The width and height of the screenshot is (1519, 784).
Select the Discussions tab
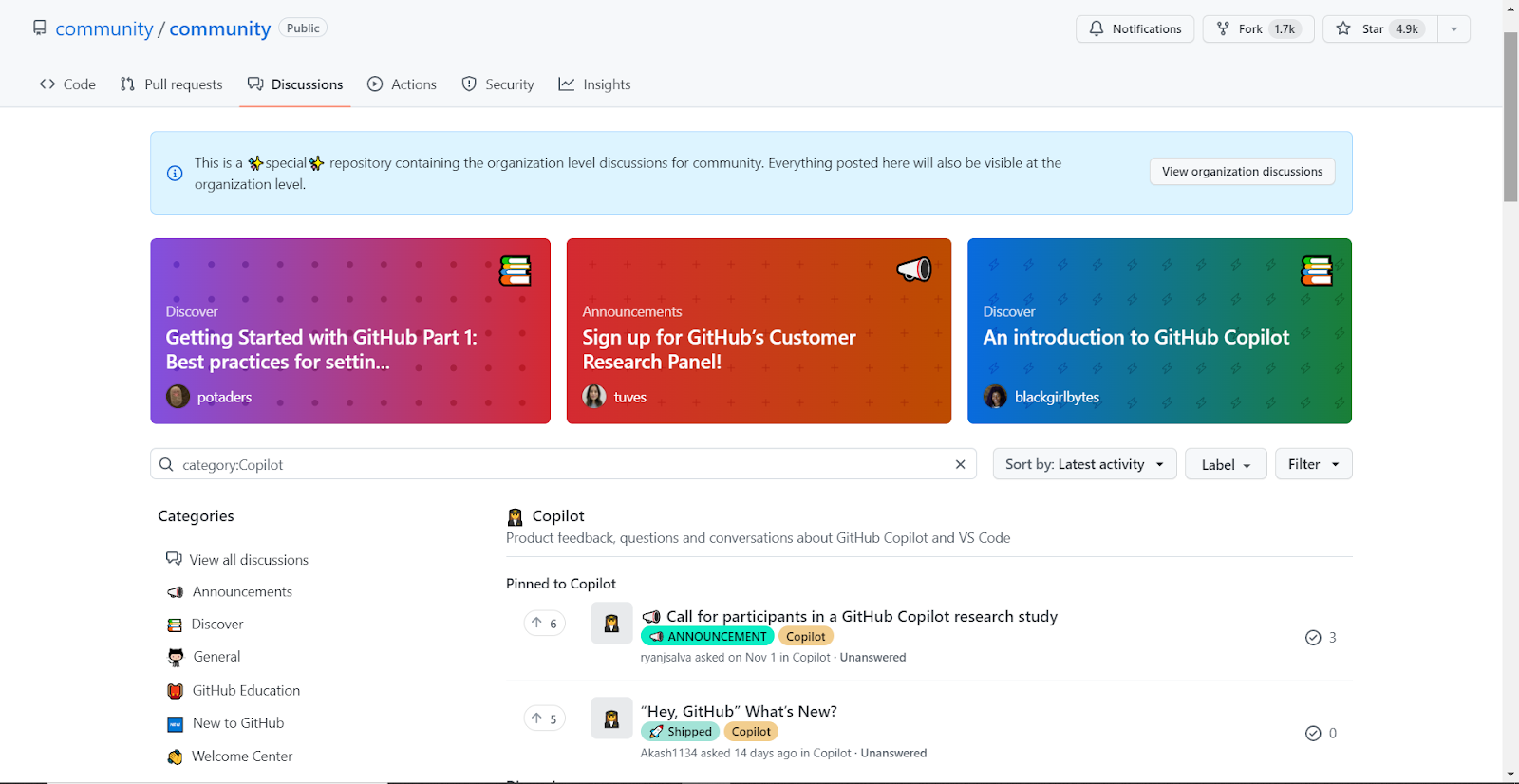(295, 84)
